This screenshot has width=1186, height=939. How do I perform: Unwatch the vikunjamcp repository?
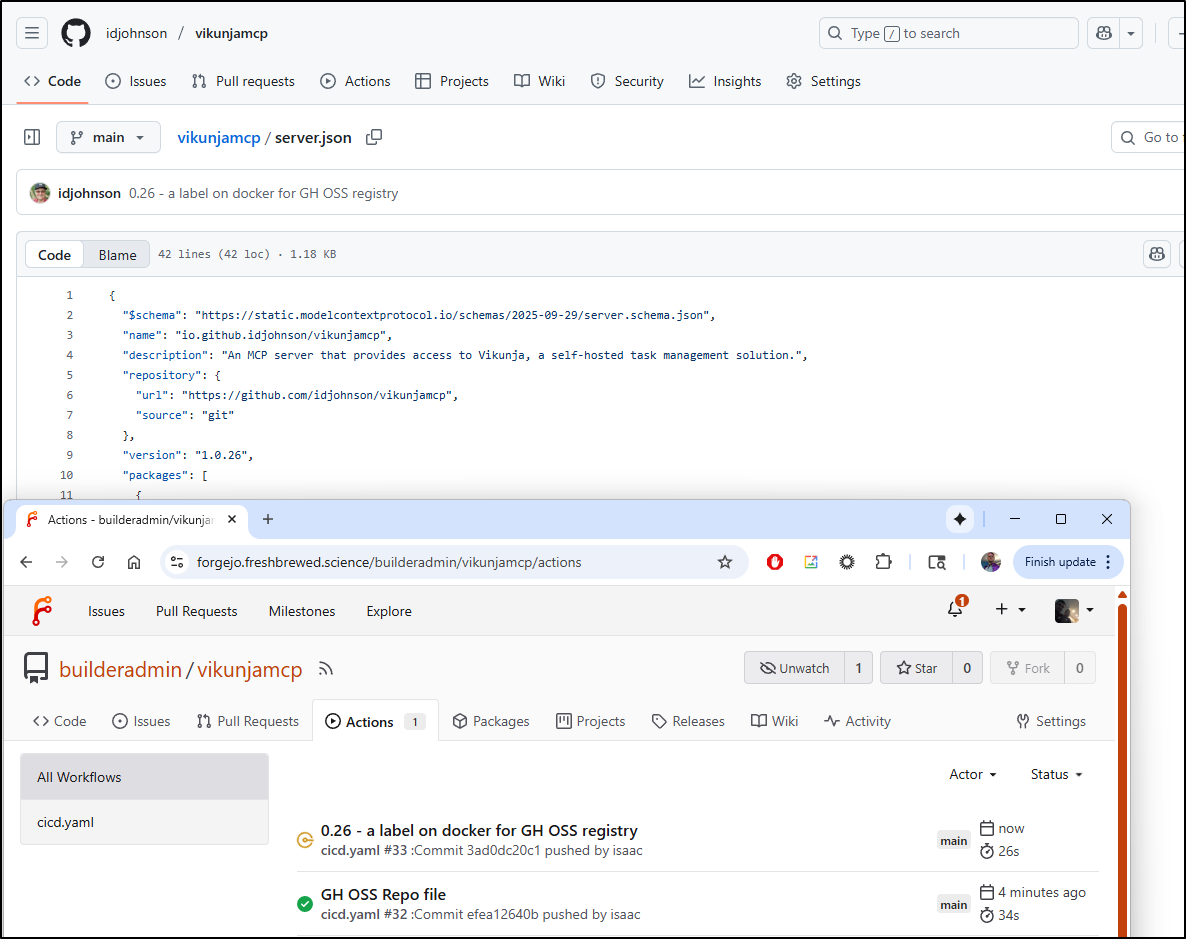click(x=794, y=668)
